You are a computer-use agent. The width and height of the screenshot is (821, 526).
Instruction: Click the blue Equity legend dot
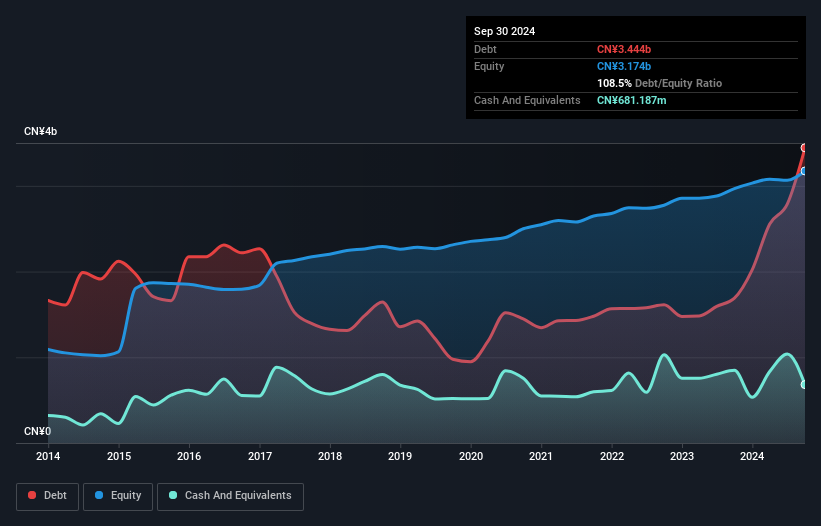click(x=98, y=495)
